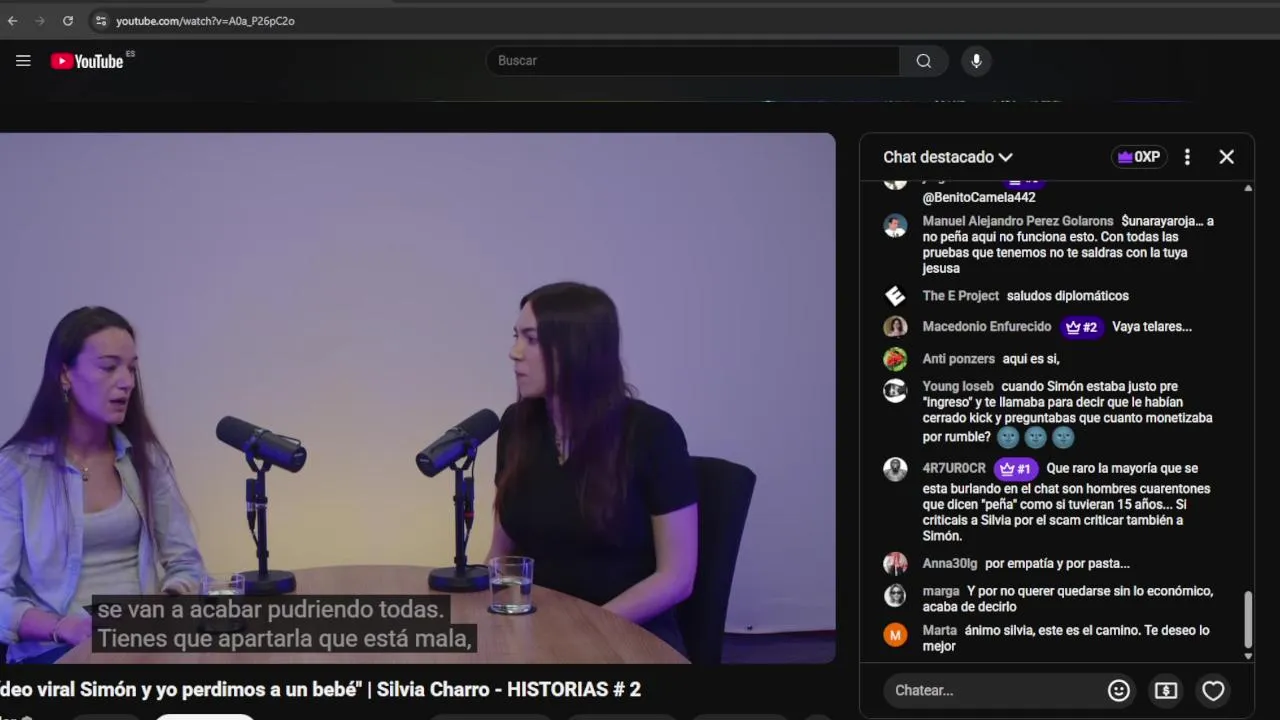
Task: Expand the Chat destacado dropdown
Action: pos(948,157)
